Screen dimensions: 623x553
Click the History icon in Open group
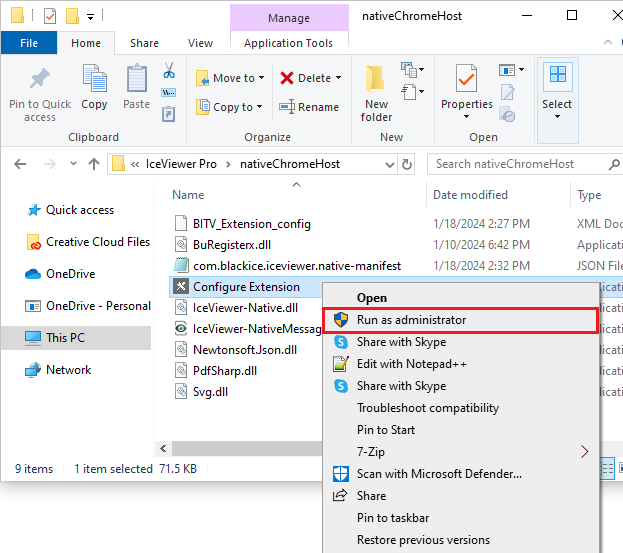point(507,114)
